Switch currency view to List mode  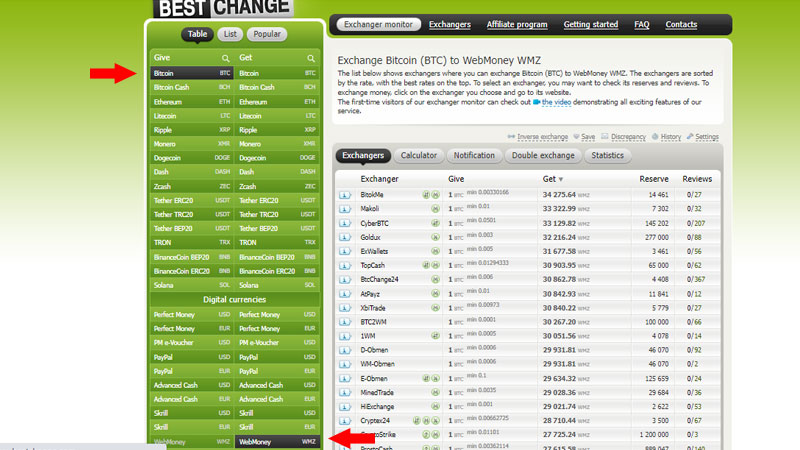pos(230,34)
